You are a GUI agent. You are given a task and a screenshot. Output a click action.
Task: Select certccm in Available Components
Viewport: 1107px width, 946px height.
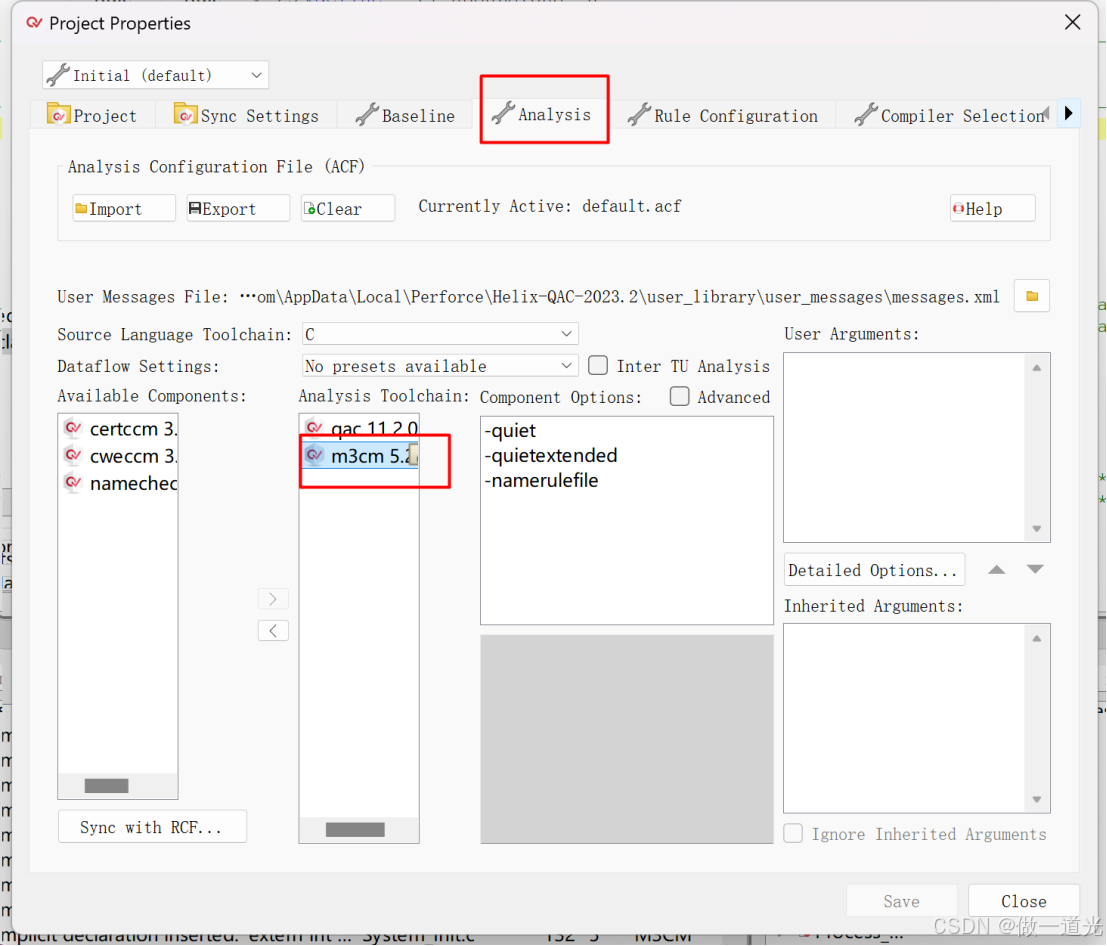point(120,429)
